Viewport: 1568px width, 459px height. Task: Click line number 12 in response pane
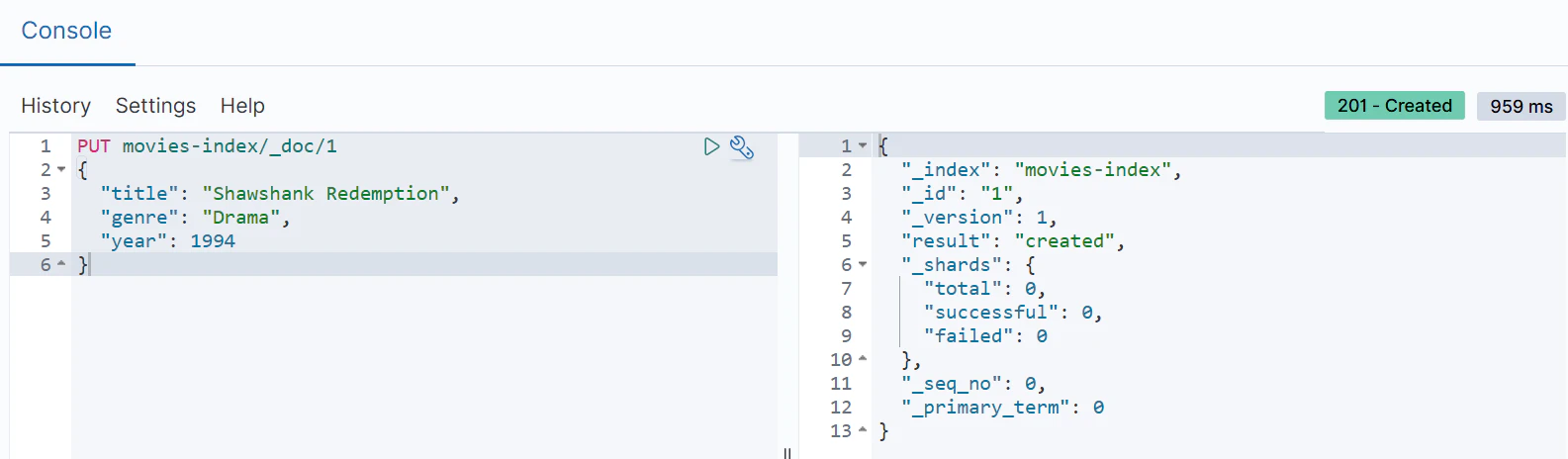pyautogui.click(x=841, y=408)
